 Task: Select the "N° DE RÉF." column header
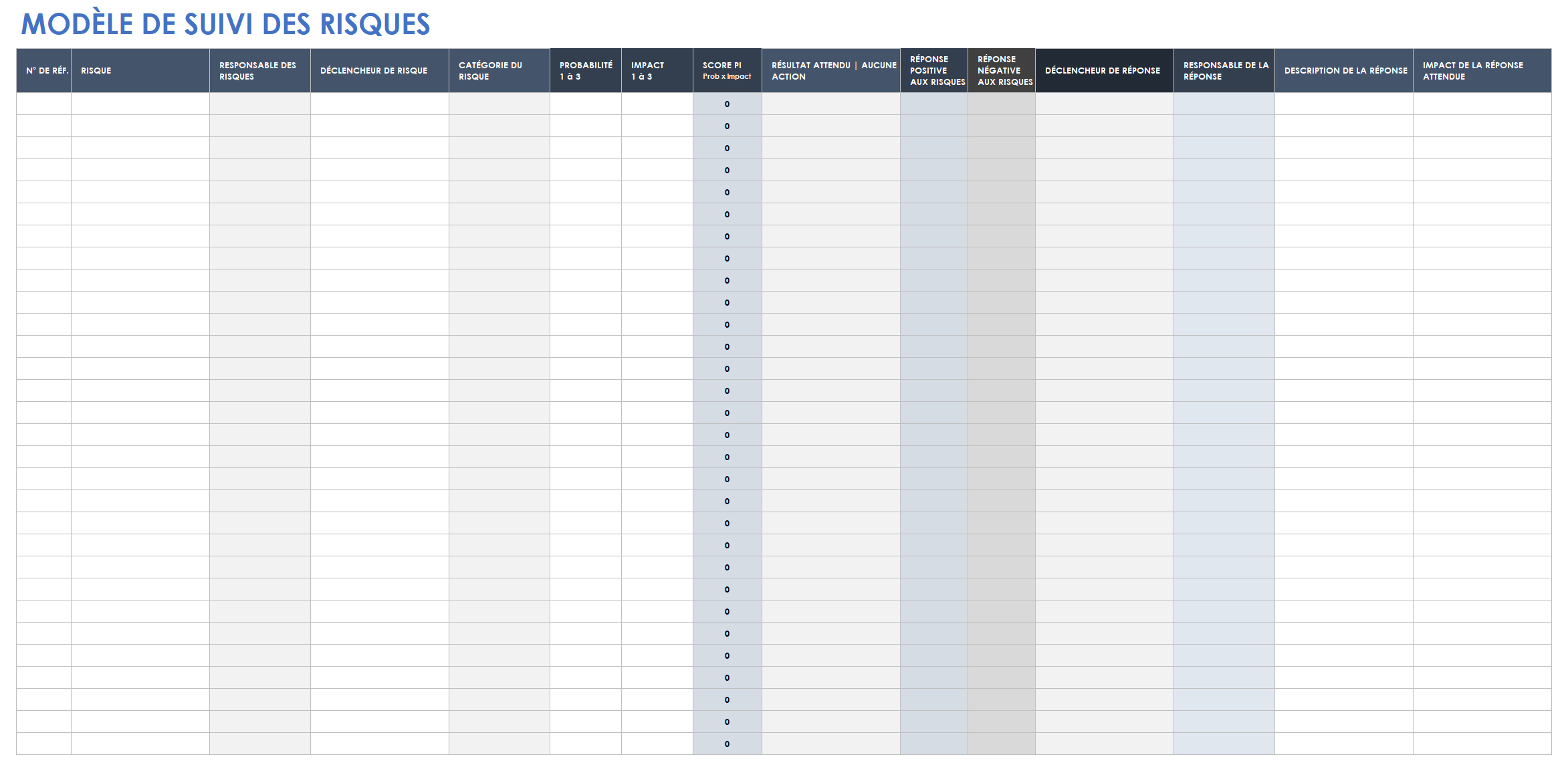(x=44, y=70)
